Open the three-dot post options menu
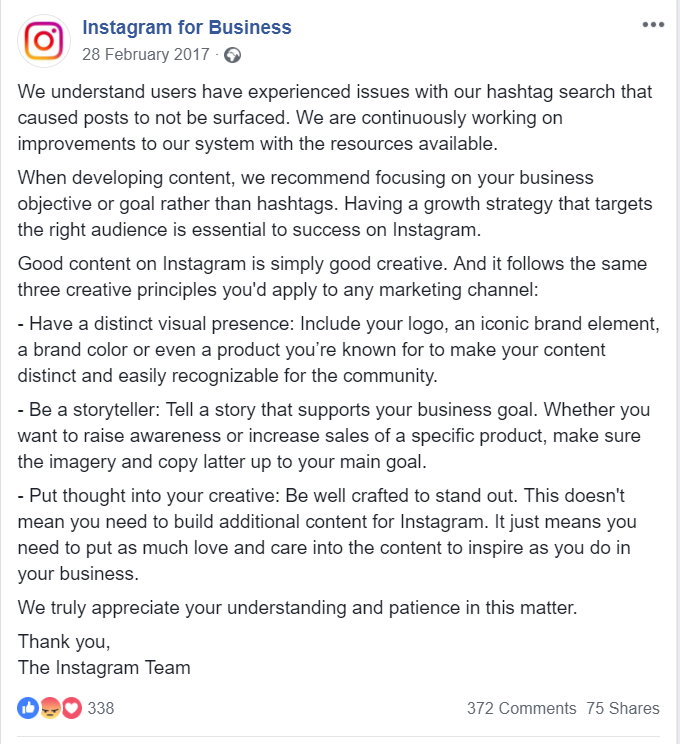Image resolution: width=680 pixels, height=744 pixels. [652, 24]
